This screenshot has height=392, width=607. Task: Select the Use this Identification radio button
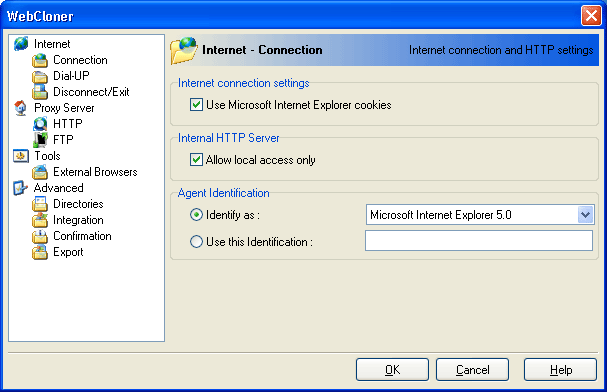pos(196,242)
